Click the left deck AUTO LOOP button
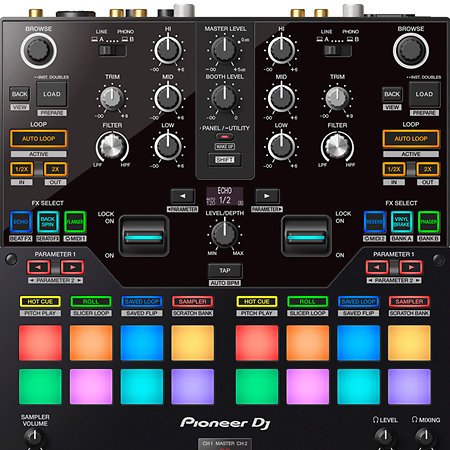Image resolution: width=450 pixels, height=450 pixels. coord(38,139)
